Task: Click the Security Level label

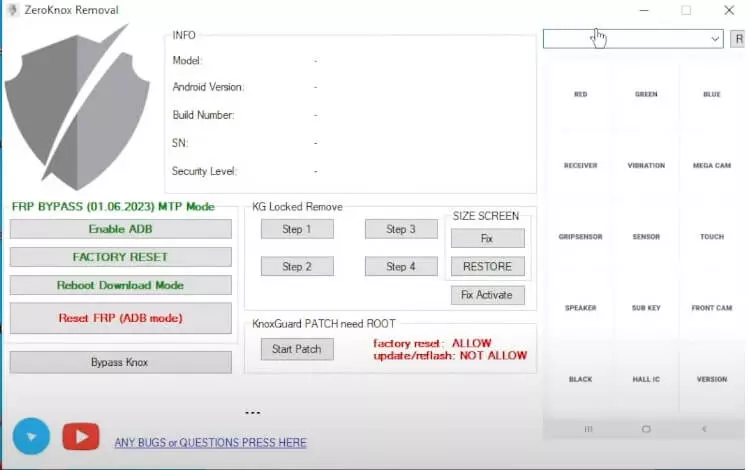Action: (204, 171)
